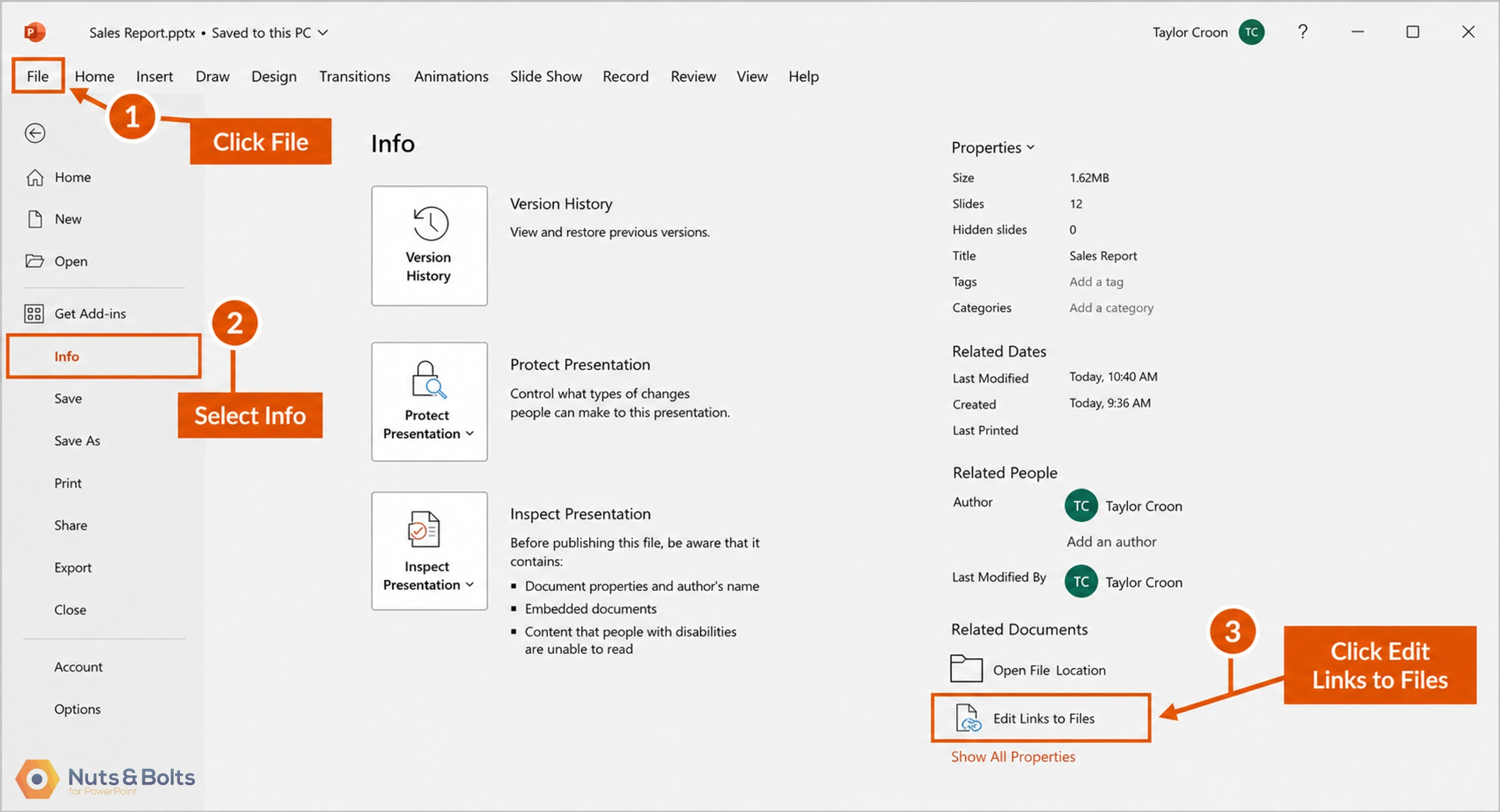Select Share in the sidebar
1500x812 pixels.
tap(71, 525)
